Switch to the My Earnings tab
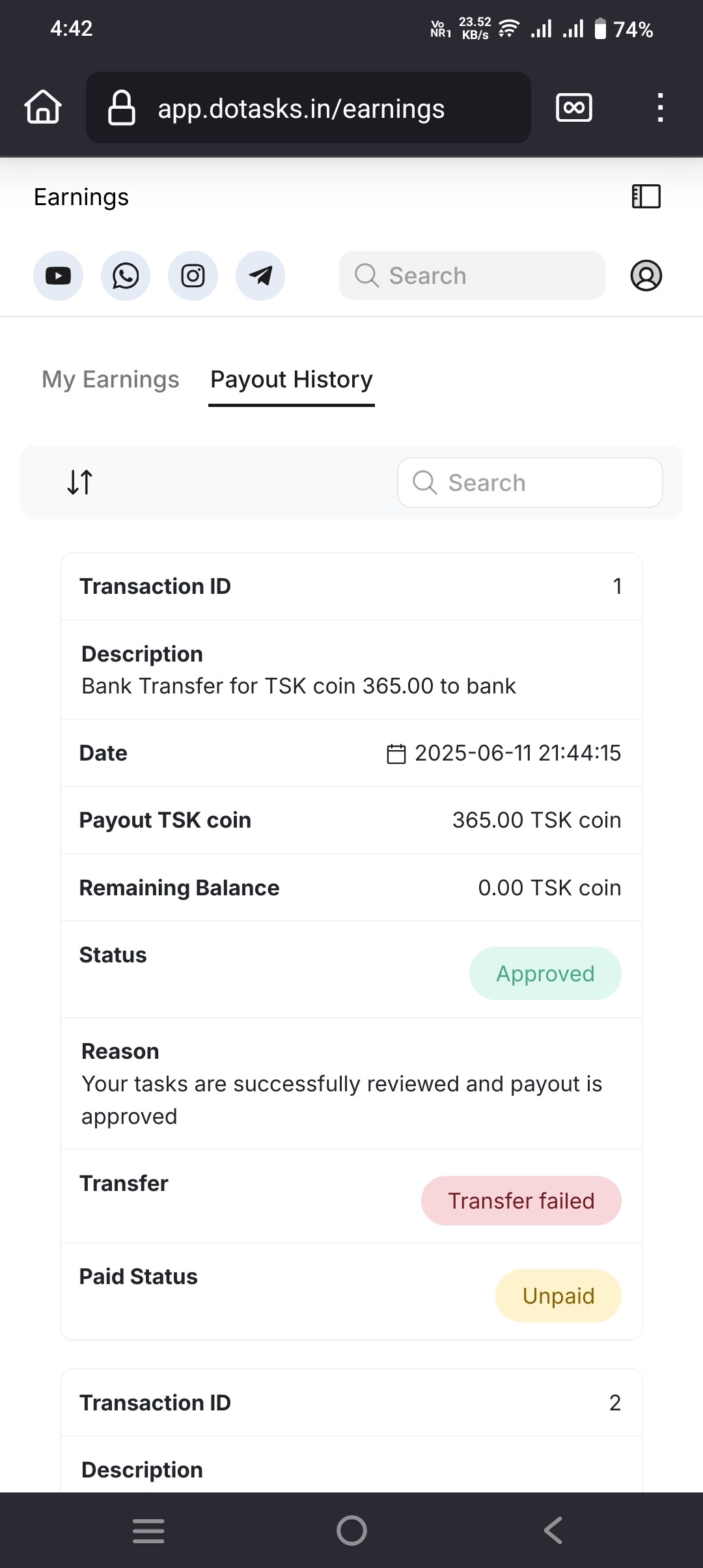This screenshot has height=1568, width=703. pyautogui.click(x=111, y=380)
